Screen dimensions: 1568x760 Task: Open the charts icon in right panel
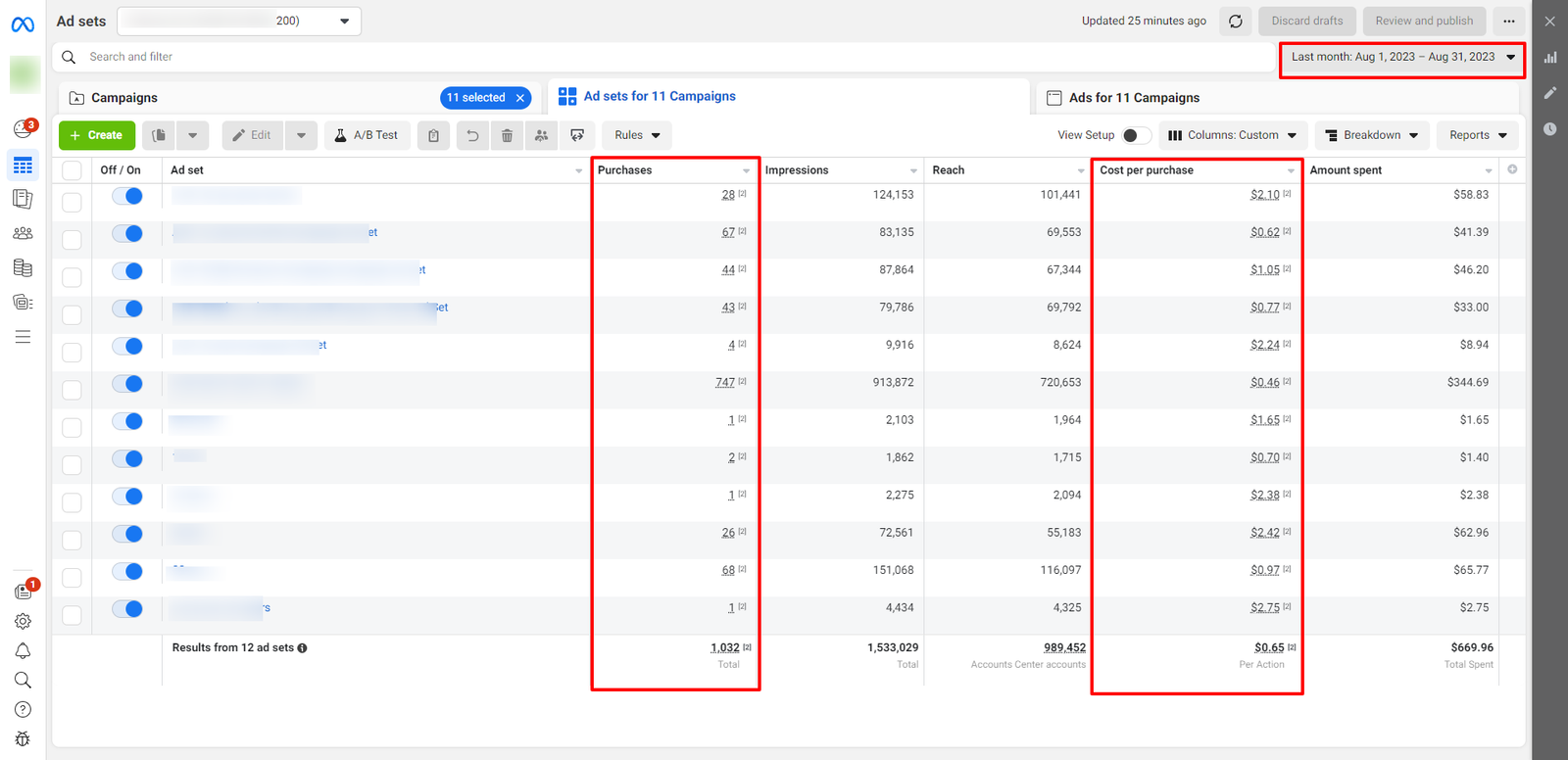tap(1550, 57)
